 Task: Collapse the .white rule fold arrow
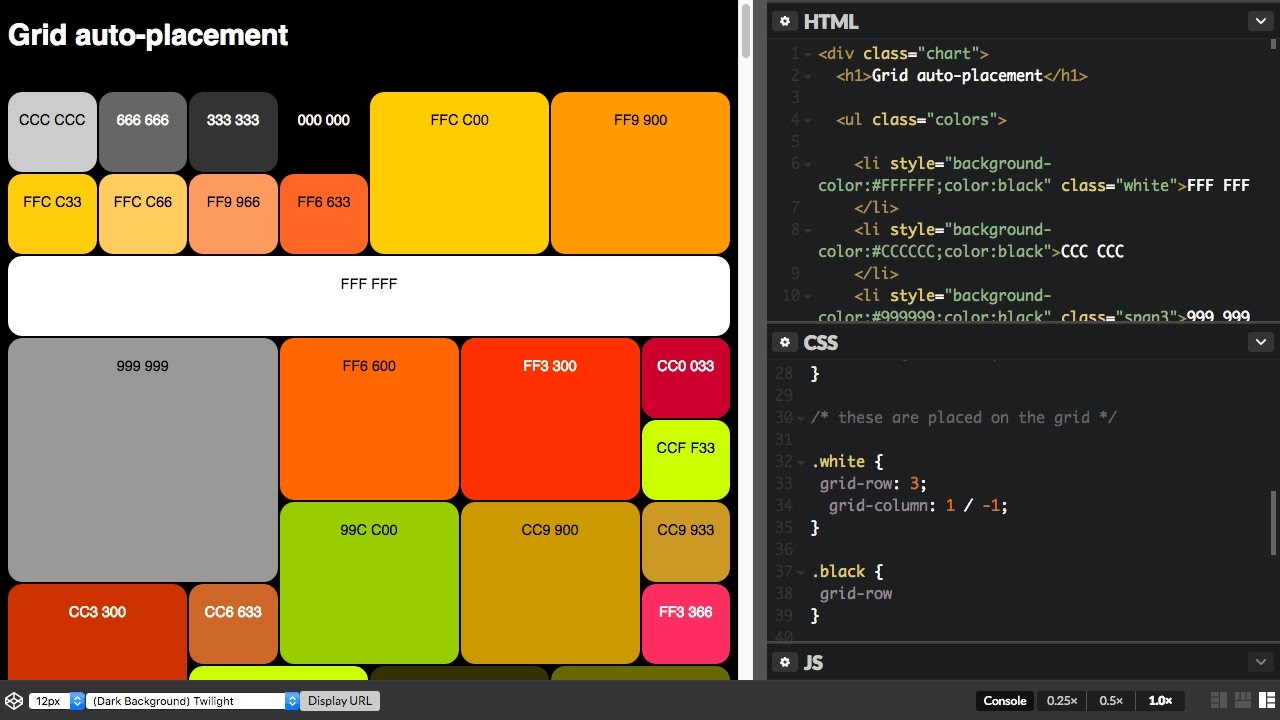coord(800,462)
